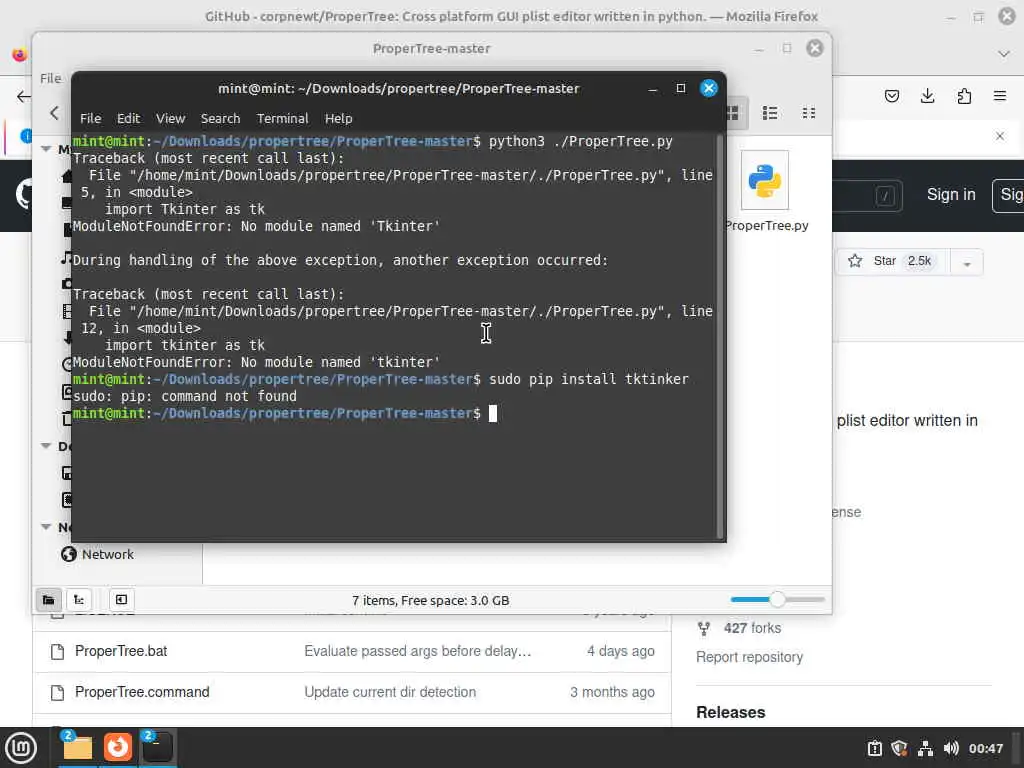Open the Linux Mint start menu
Viewport: 1024px width, 768px height.
(22, 748)
